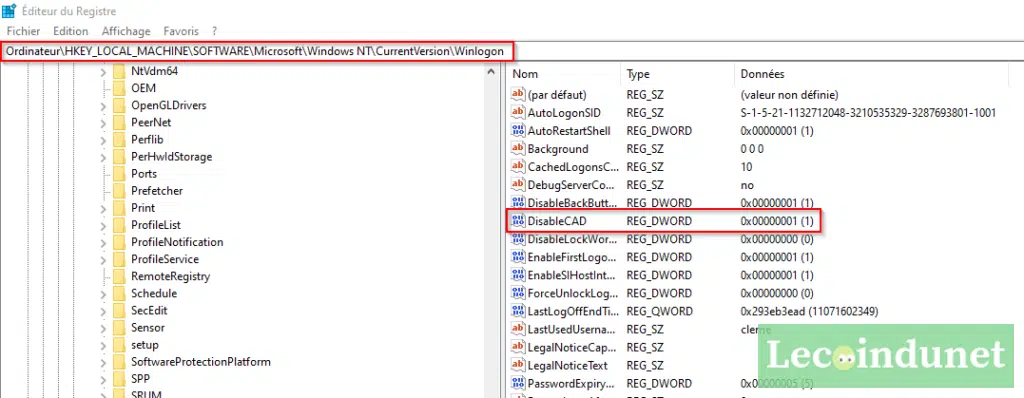1024x398 pixels.
Task: Click the Registry Editor title bar icon
Action: 9,10
